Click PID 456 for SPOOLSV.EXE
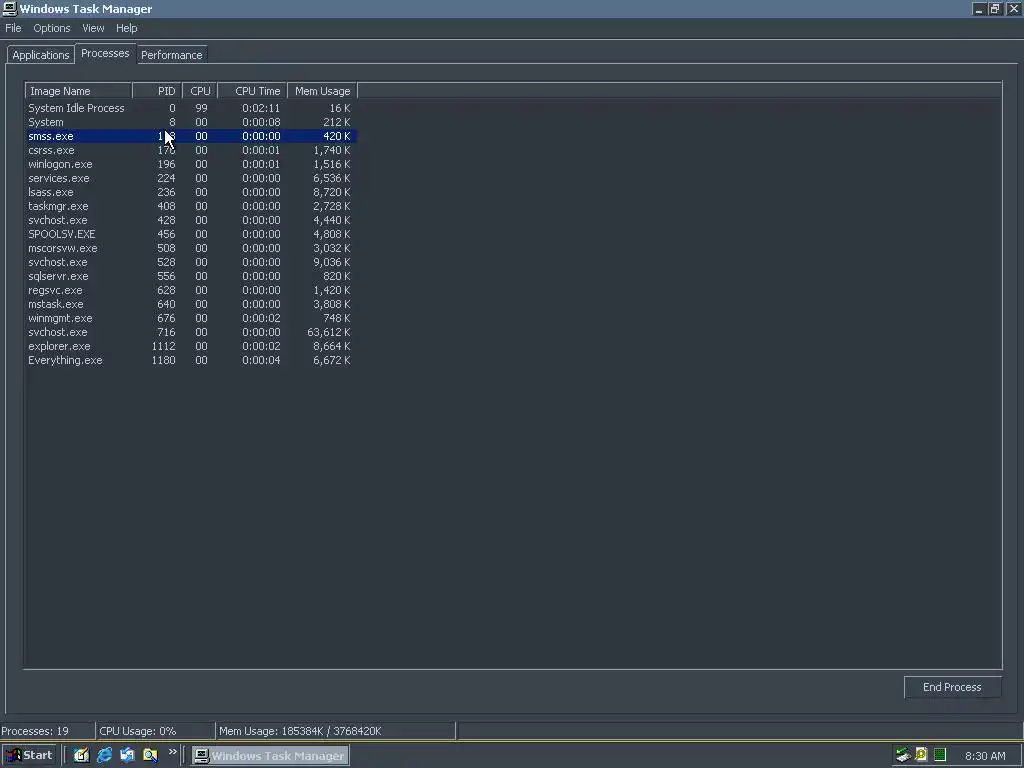This screenshot has width=1024, height=768. [166, 234]
